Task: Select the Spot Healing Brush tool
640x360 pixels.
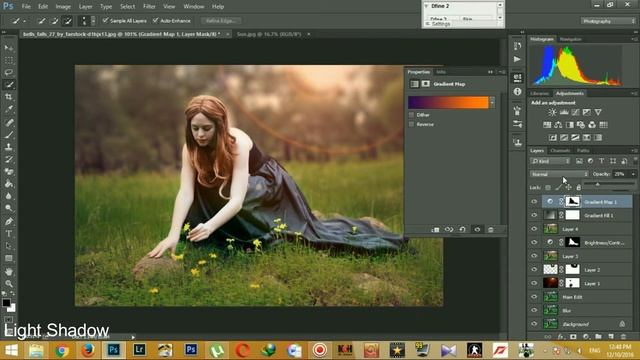Action: tap(9, 122)
